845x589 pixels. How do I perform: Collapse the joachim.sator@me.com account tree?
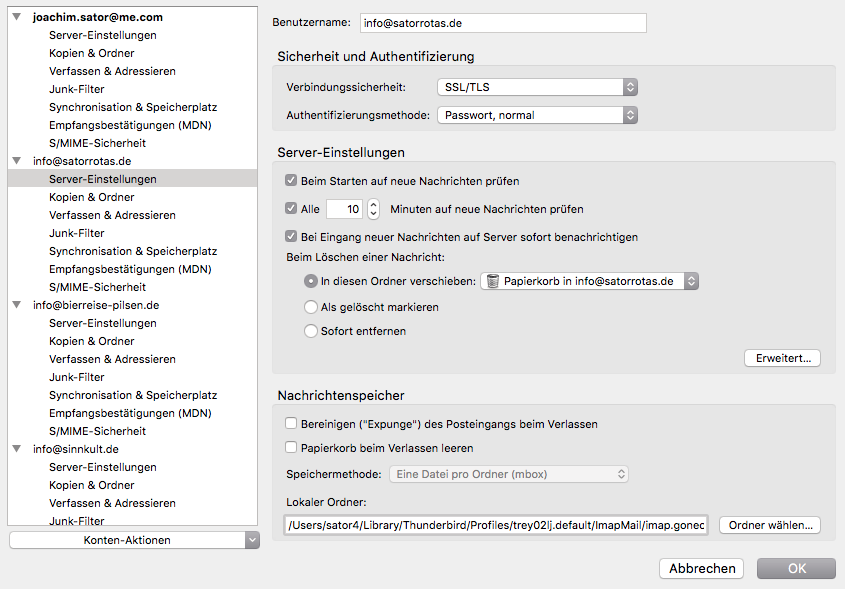tap(17, 17)
